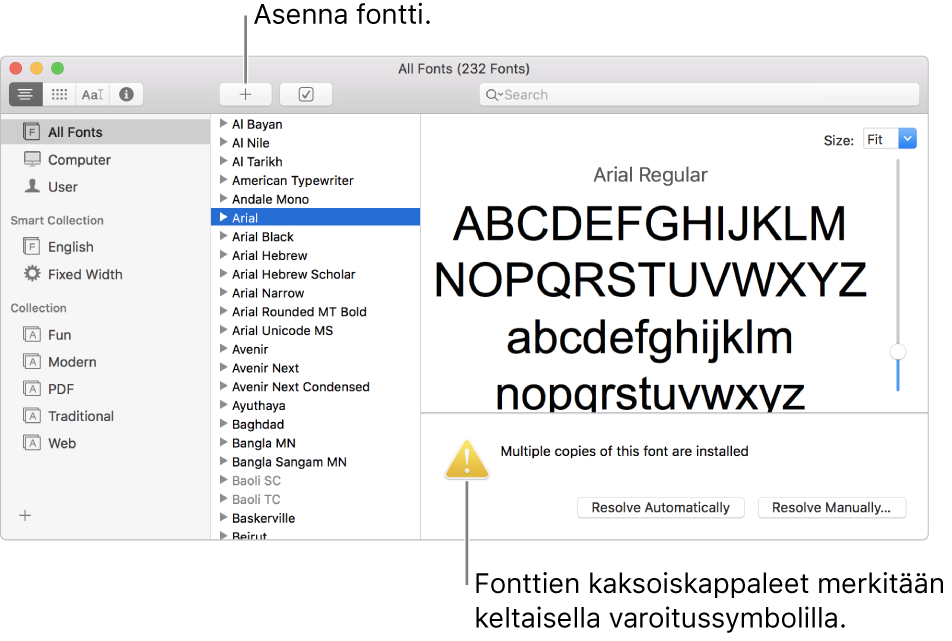Click the Search fonts field

tap(699, 95)
